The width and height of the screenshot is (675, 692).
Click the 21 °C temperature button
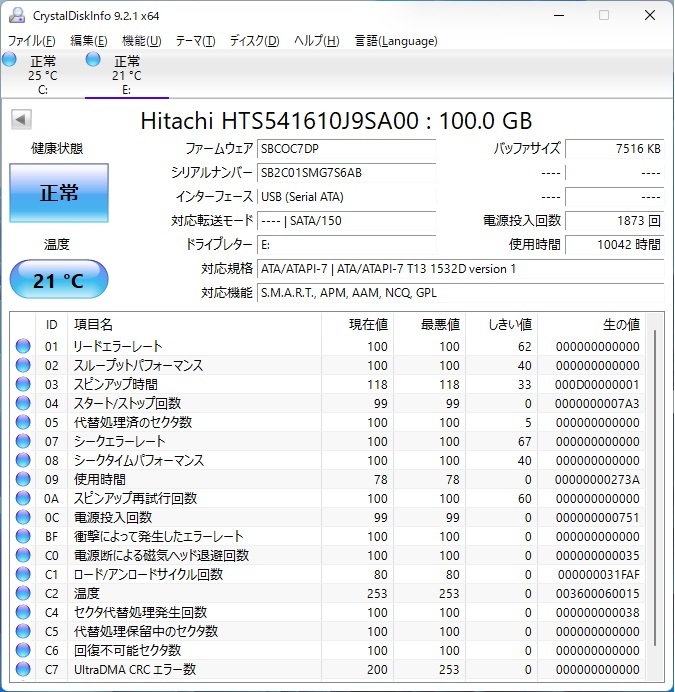click(59, 280)
